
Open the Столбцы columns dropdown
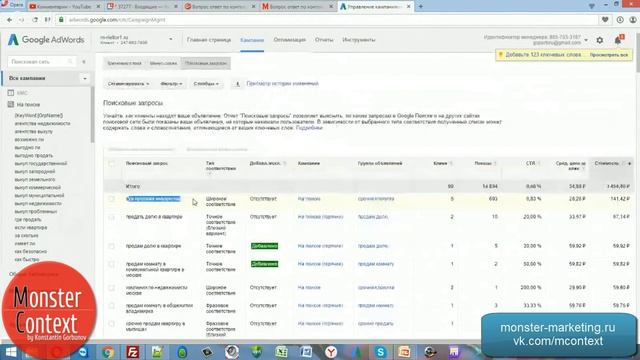point(206,84)
